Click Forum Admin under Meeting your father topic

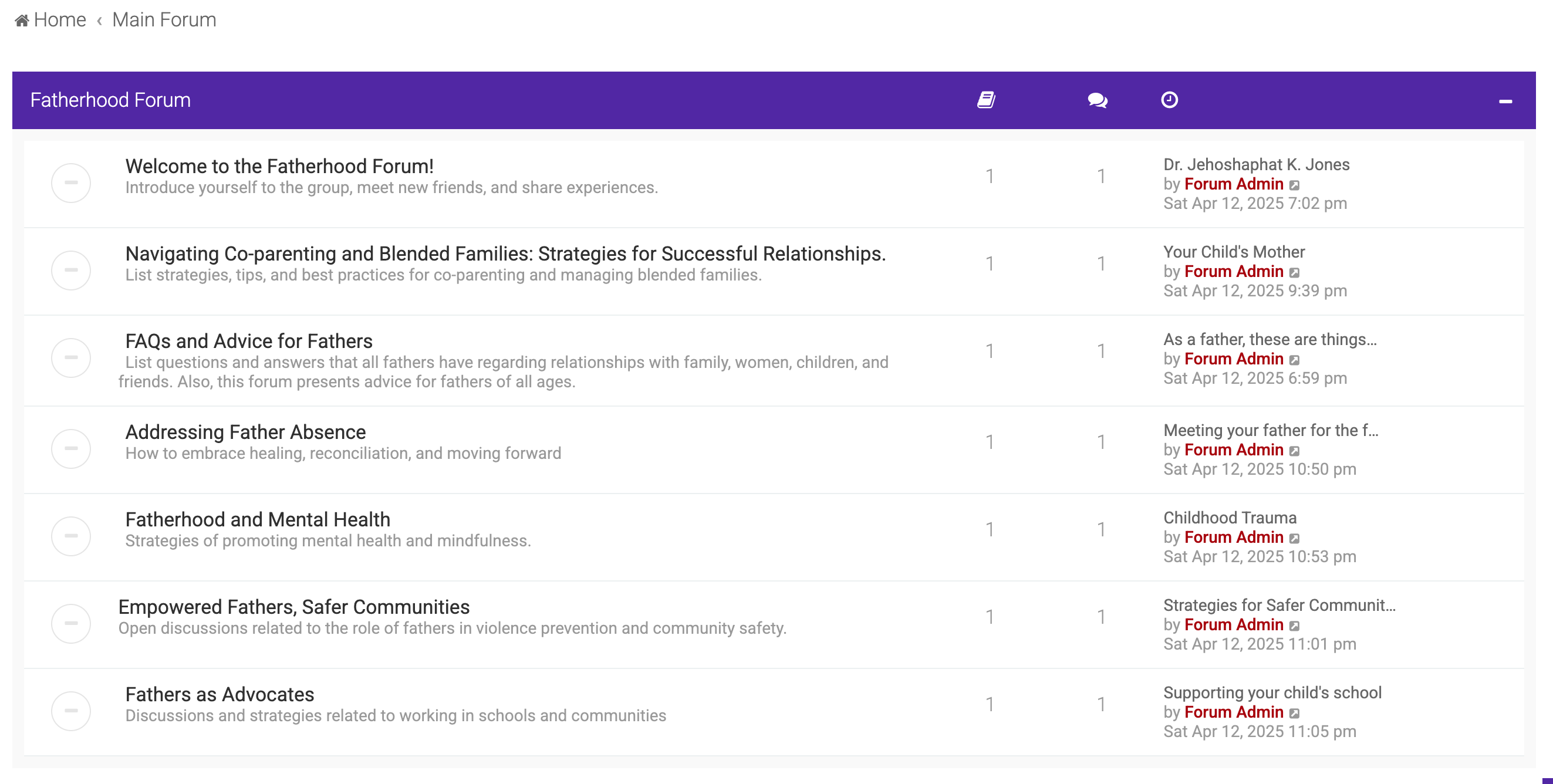1233,450
